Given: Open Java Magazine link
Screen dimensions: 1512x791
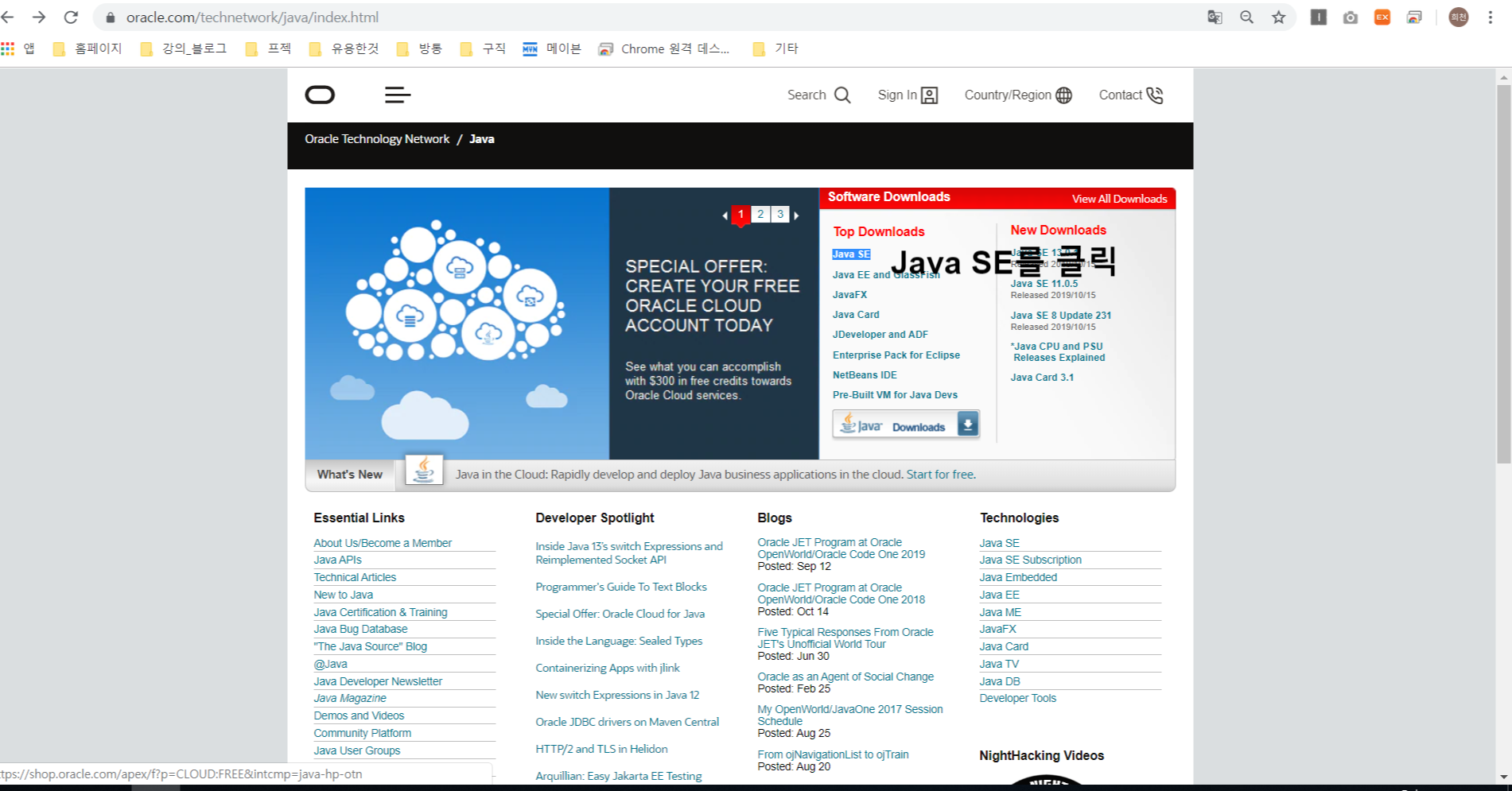Looking at the screenshot, I should [x=350, y=698].
